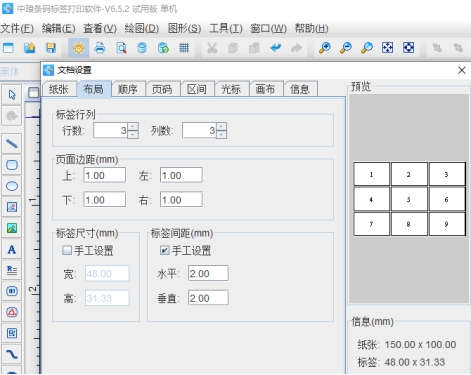
Task: Decrease the row count spinner
Action: pos(133,134)
